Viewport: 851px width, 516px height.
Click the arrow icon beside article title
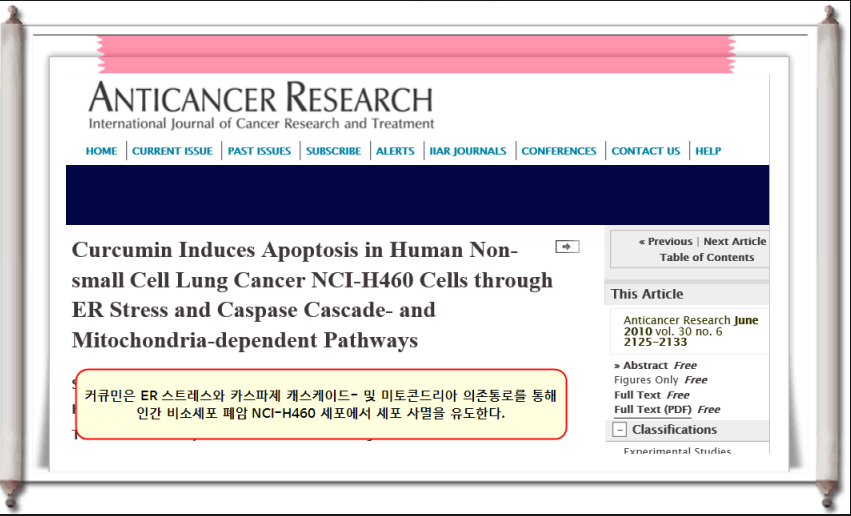click(x=567, y=246)
